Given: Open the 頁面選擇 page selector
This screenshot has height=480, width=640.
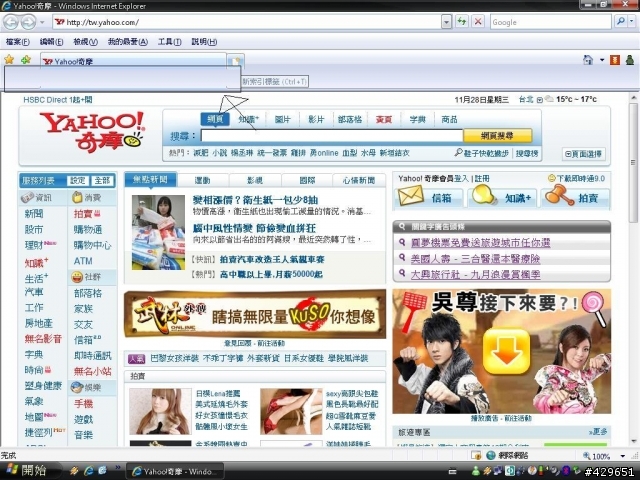Looking at the screenshot, I should click(x=584, y=154).
